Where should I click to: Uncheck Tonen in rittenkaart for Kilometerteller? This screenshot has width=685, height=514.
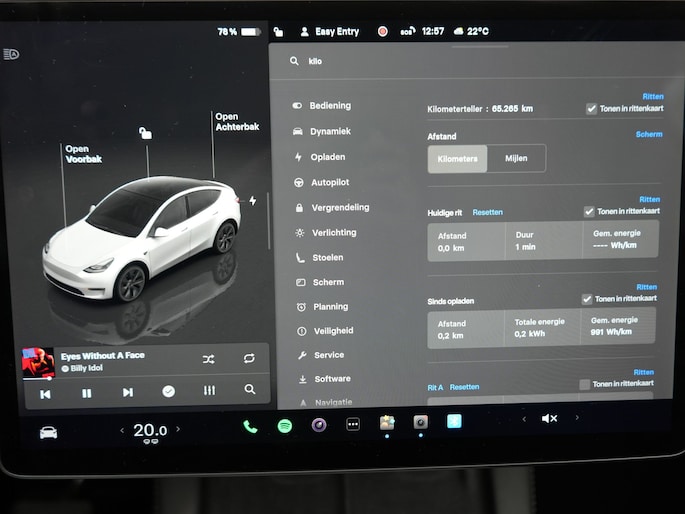(x=591, y=108)
